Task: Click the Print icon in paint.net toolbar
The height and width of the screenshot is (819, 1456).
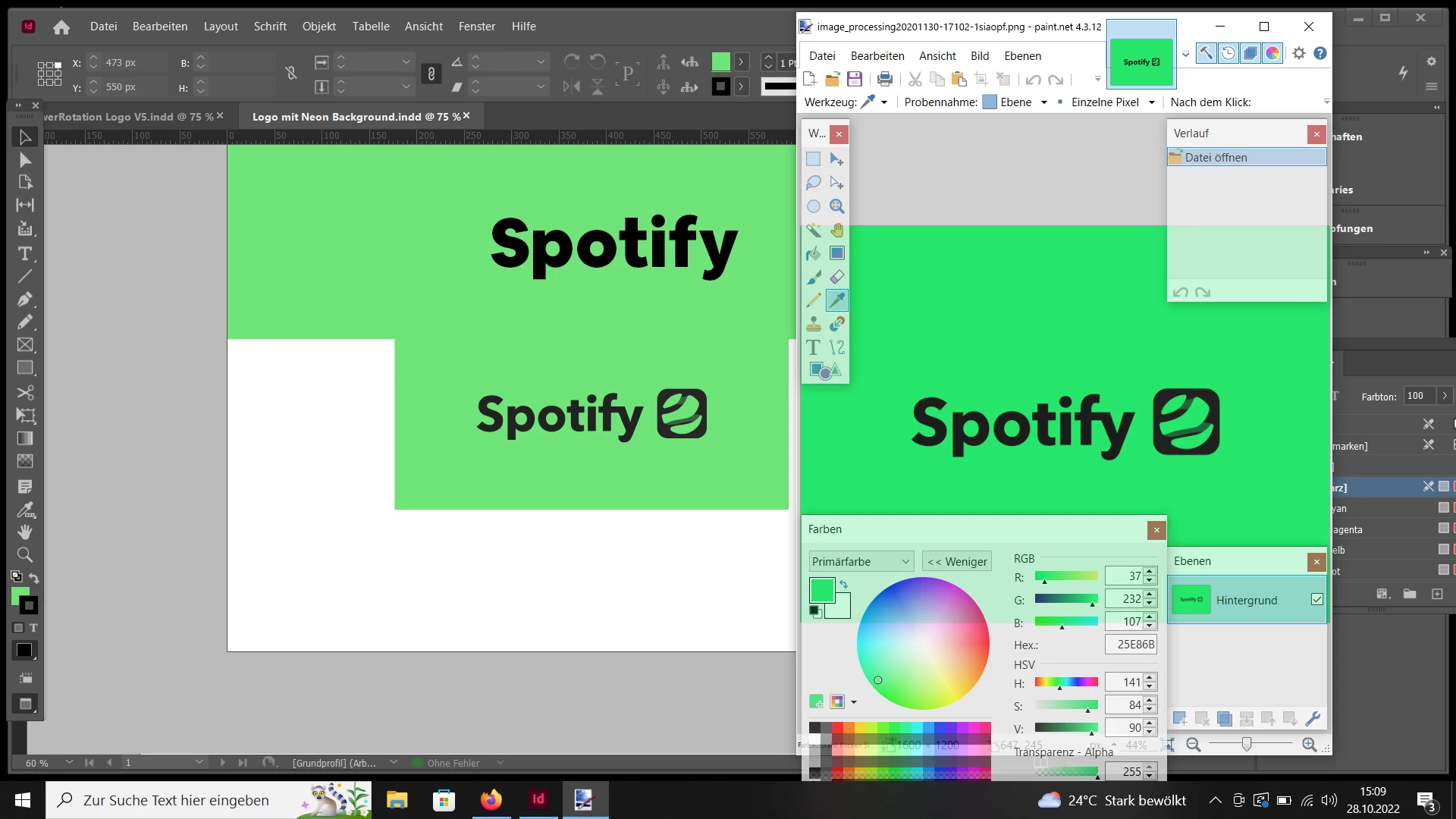Action: (884, 79)
